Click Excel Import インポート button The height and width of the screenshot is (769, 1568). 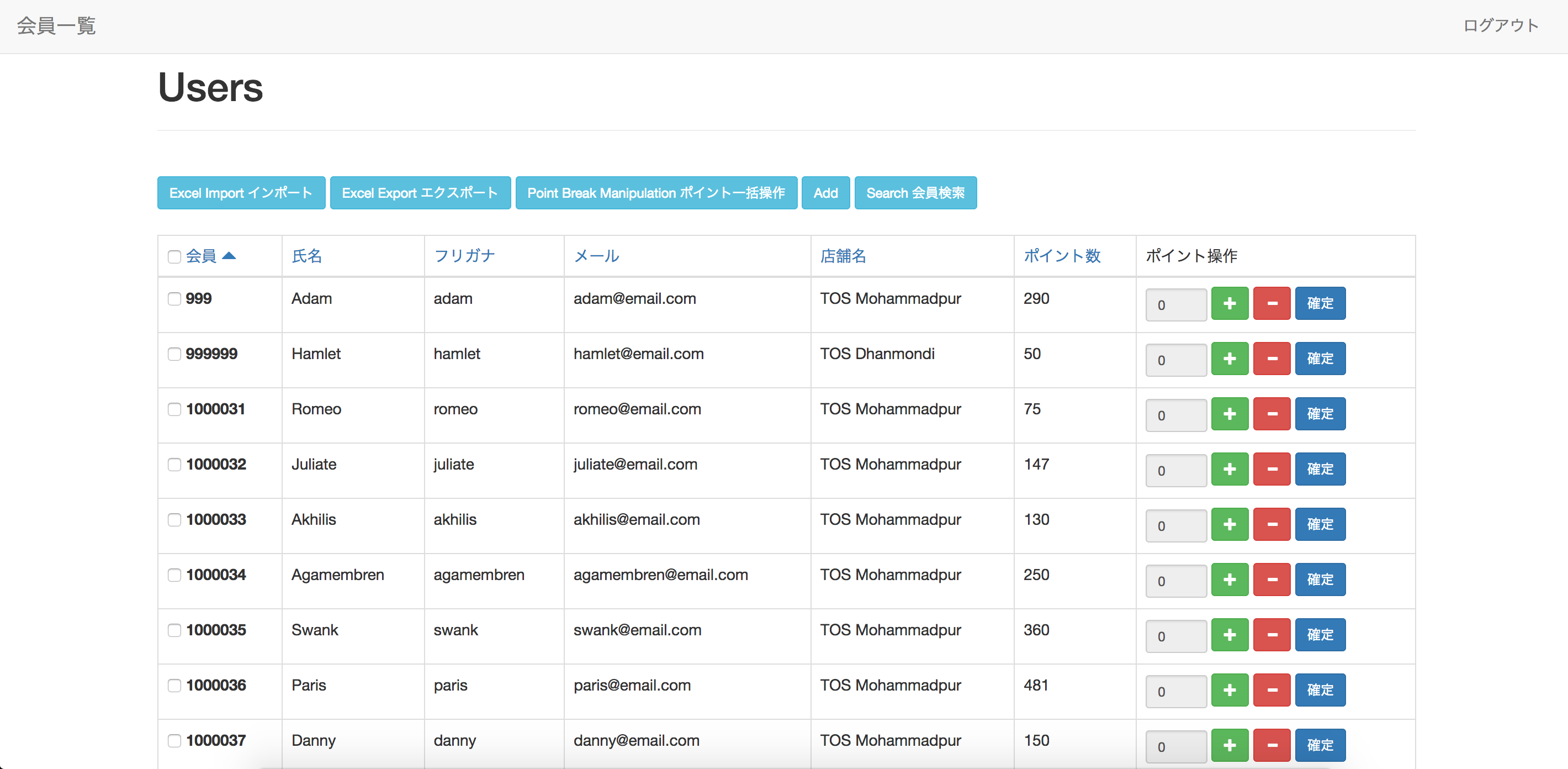[x=241, y=193]
